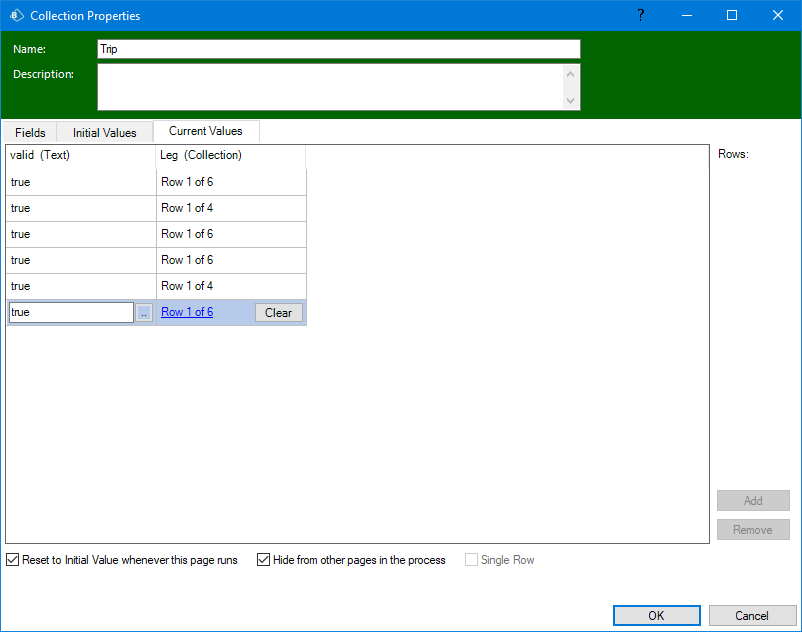Uncheck Hide from other pages in the process
Viewport: 802px width, 632px height.
click(x=264, y=560)
